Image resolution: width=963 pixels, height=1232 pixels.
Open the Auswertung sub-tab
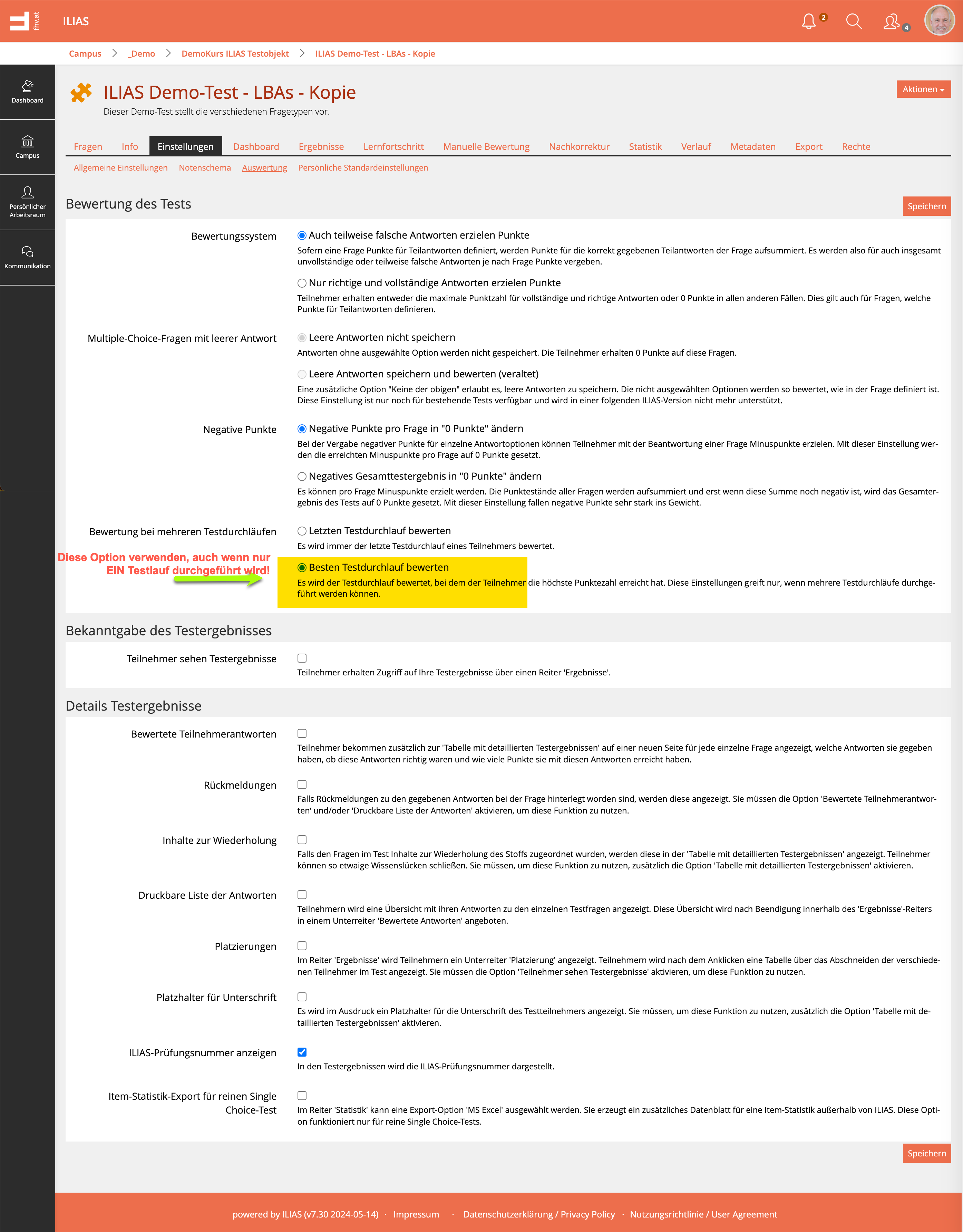pos(264,167)
